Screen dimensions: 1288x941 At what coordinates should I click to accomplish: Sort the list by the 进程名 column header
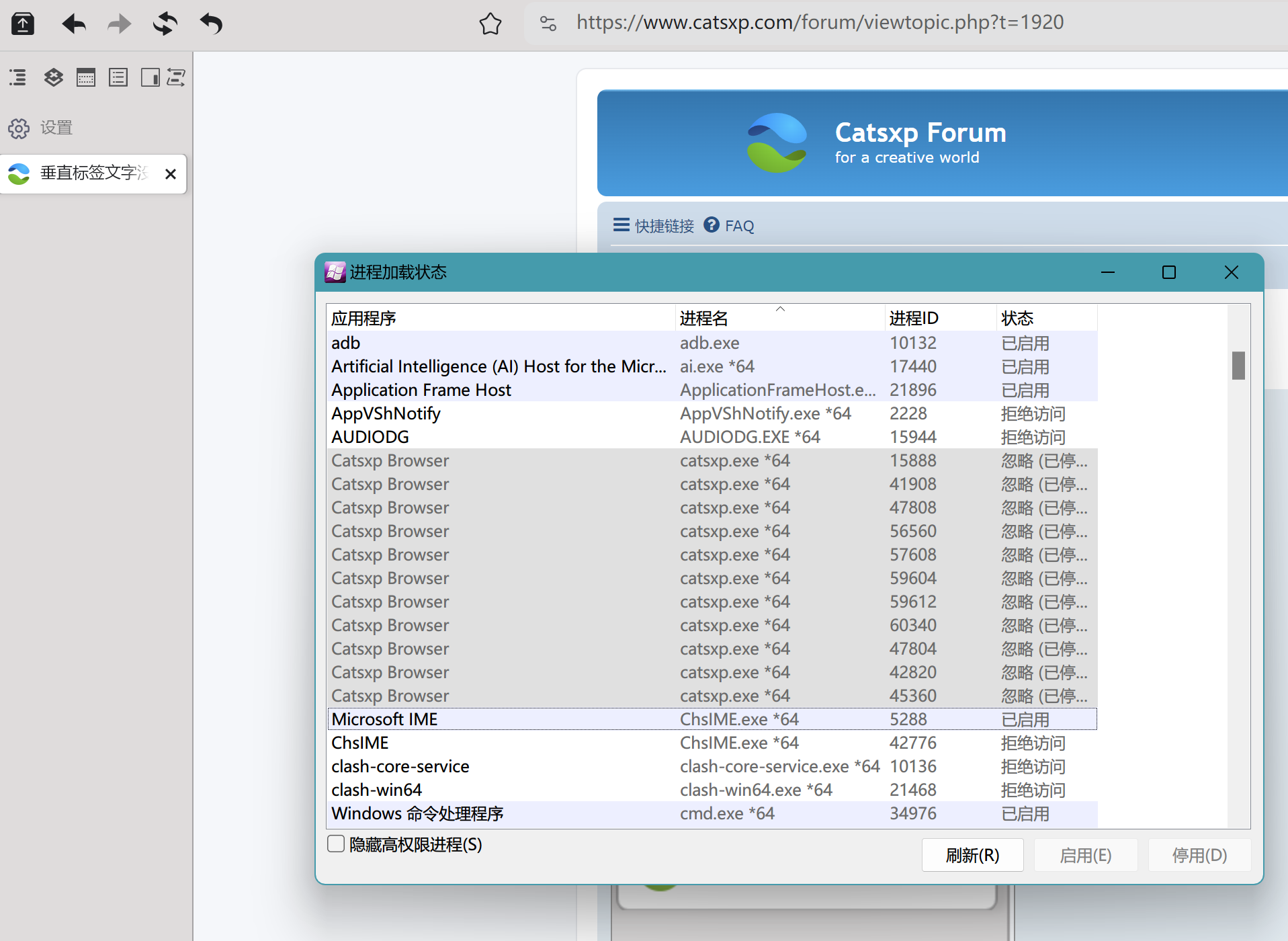[x=703, y=318]
